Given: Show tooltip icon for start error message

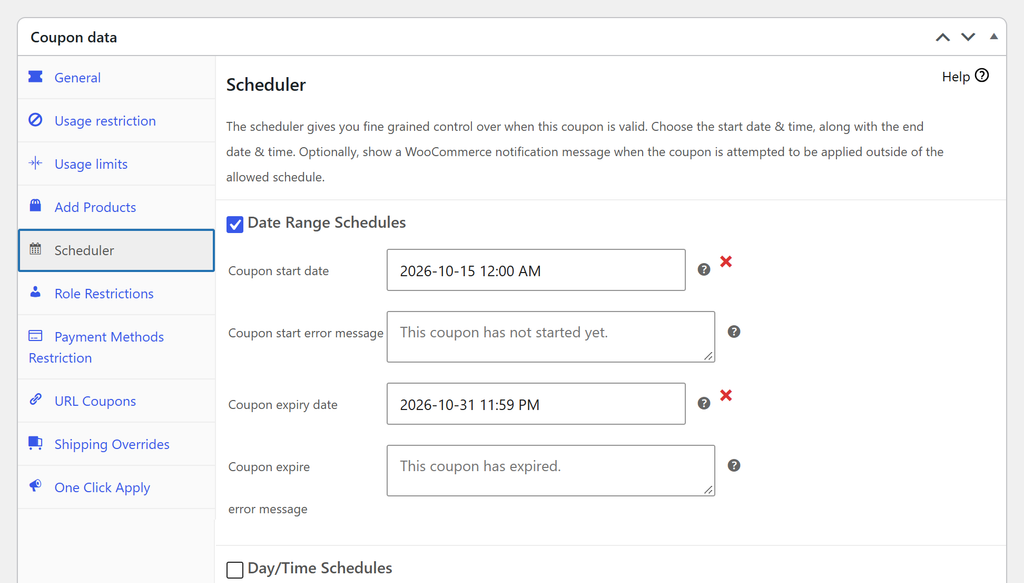Looking at the screenshot, I should [x=733, y=332].
